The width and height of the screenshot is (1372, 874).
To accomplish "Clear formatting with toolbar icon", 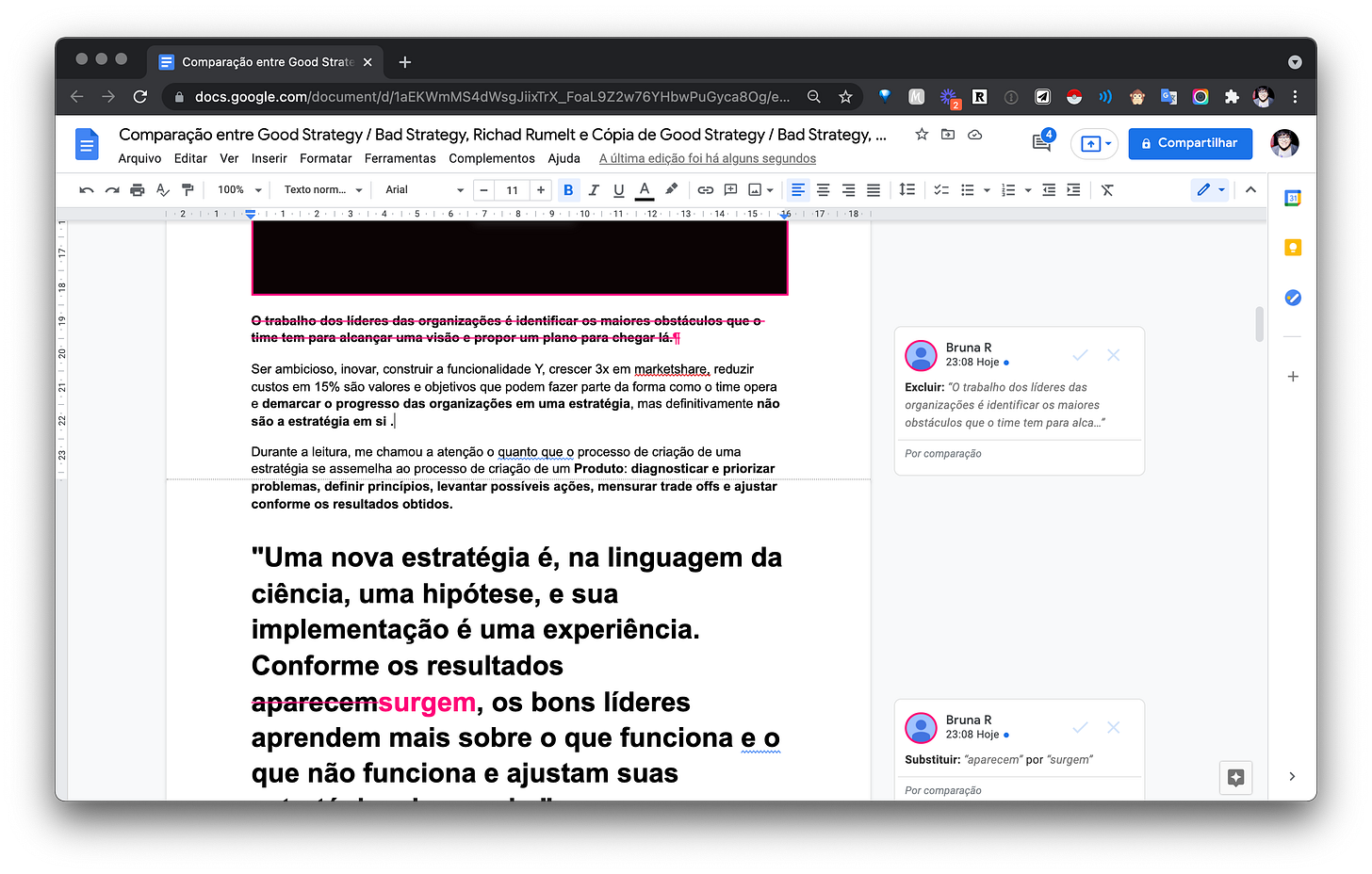I will point(1107,190).
